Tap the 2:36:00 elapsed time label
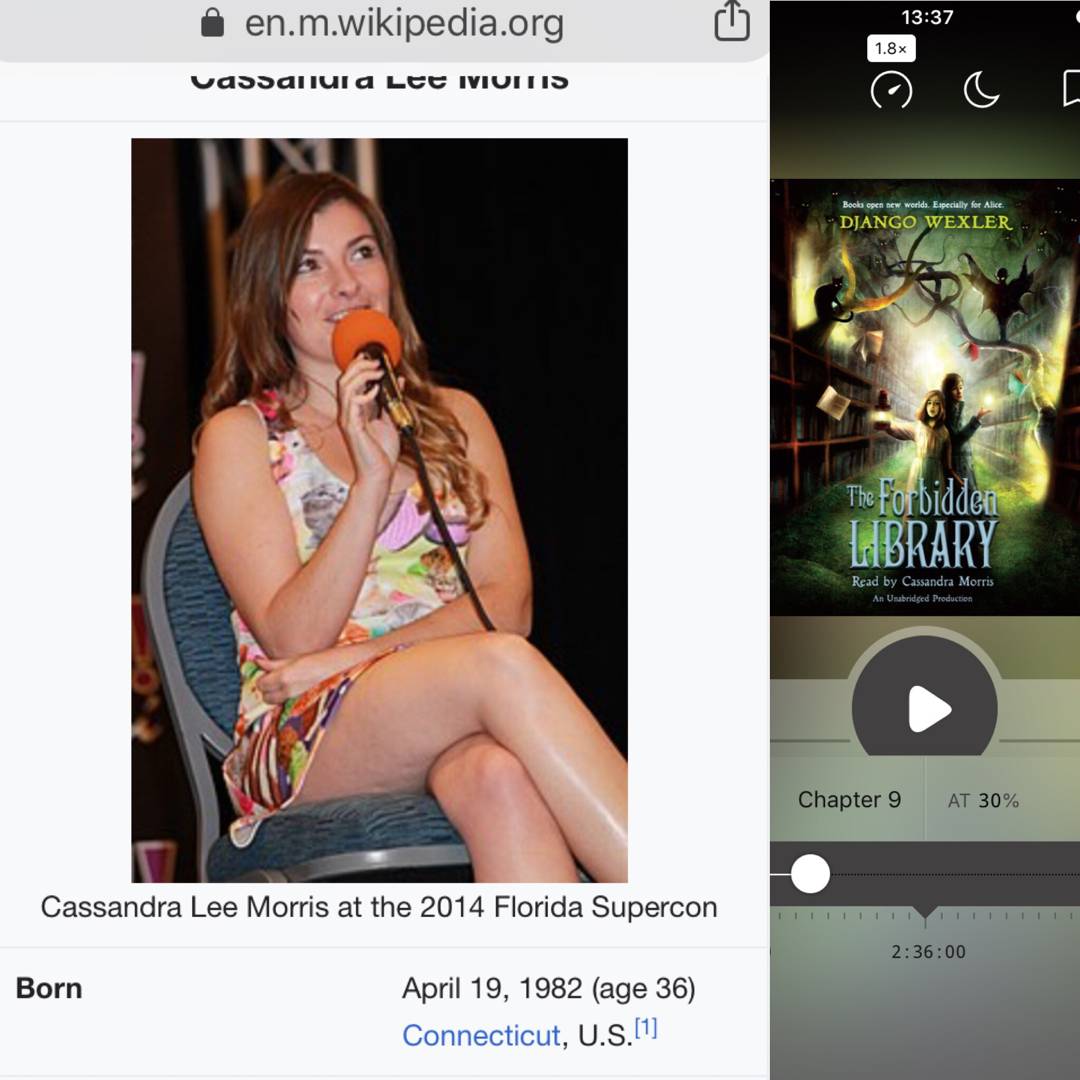1080x1080 pixels. 928,952
